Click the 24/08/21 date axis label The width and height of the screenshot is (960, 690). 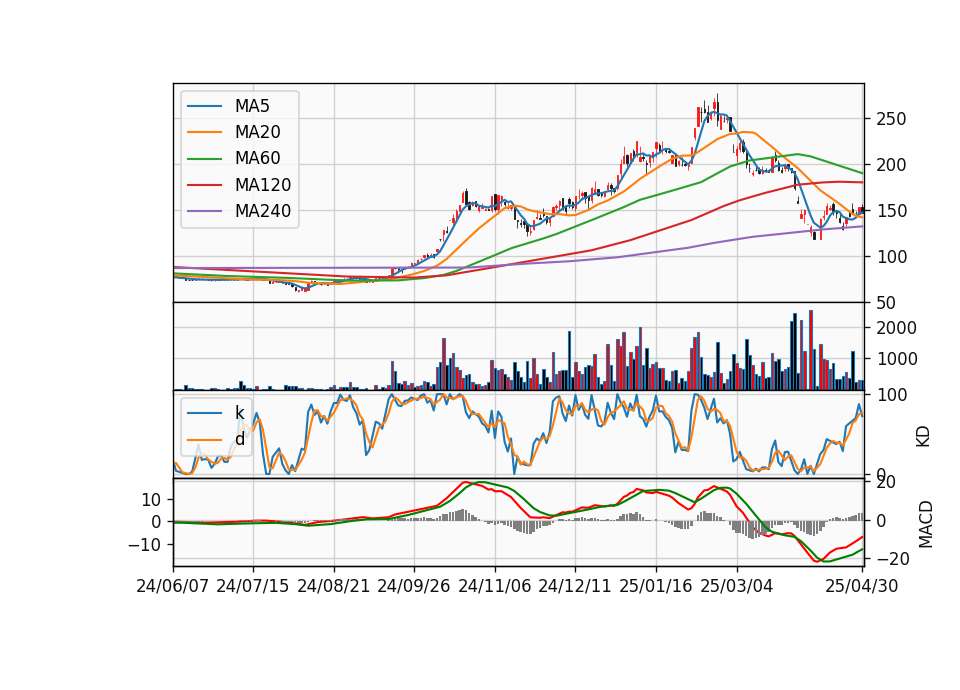tap(334, 586)
